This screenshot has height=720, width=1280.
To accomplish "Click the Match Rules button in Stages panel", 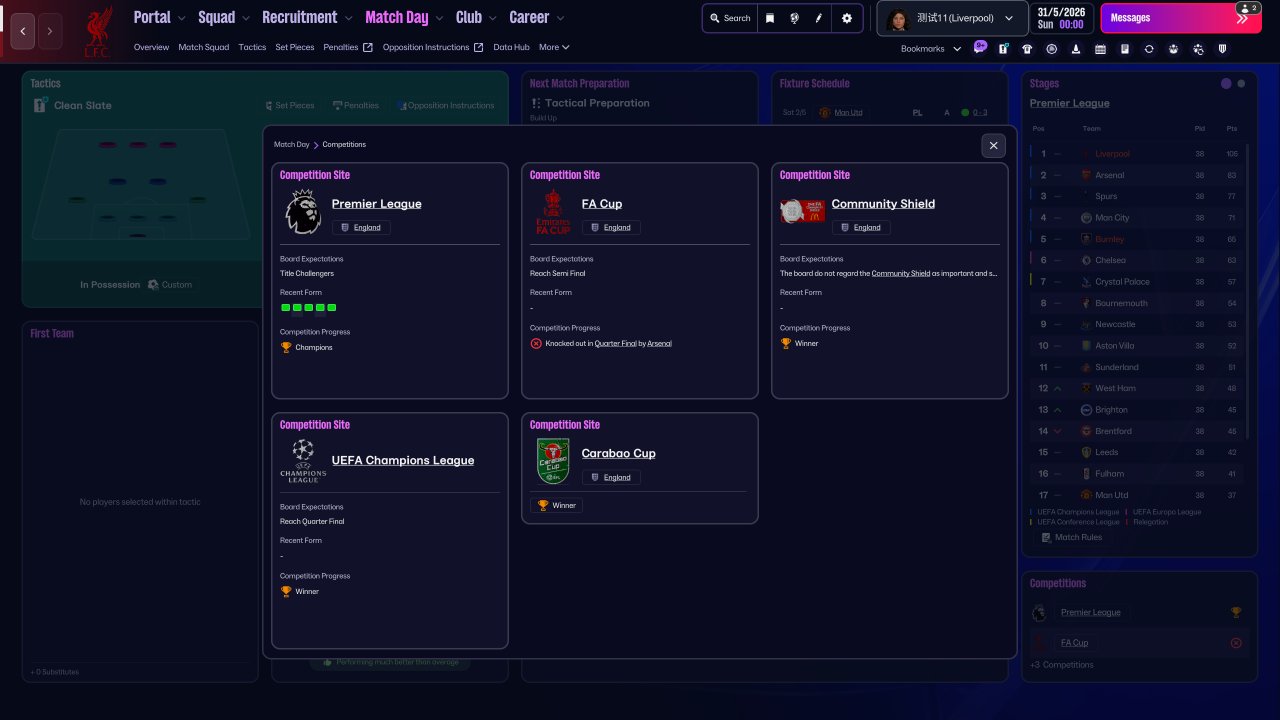I will click(1071, 538).
